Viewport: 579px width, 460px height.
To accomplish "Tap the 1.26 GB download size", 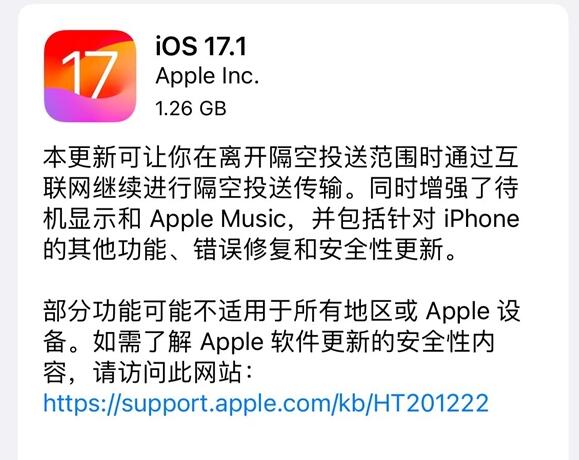I will (191, 109).
